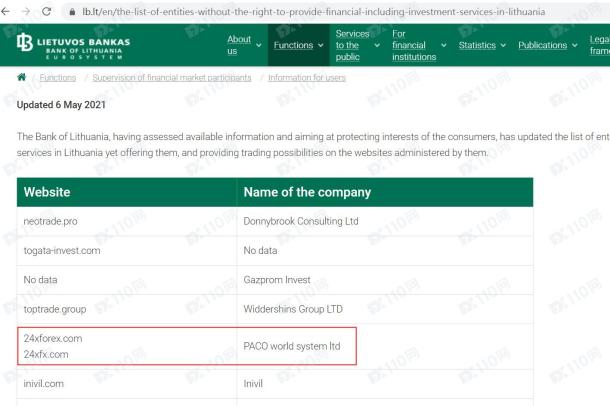The height and width of the screenshot is (406, 610).
Task: Open For financial institutions menu
Action: 414,45
